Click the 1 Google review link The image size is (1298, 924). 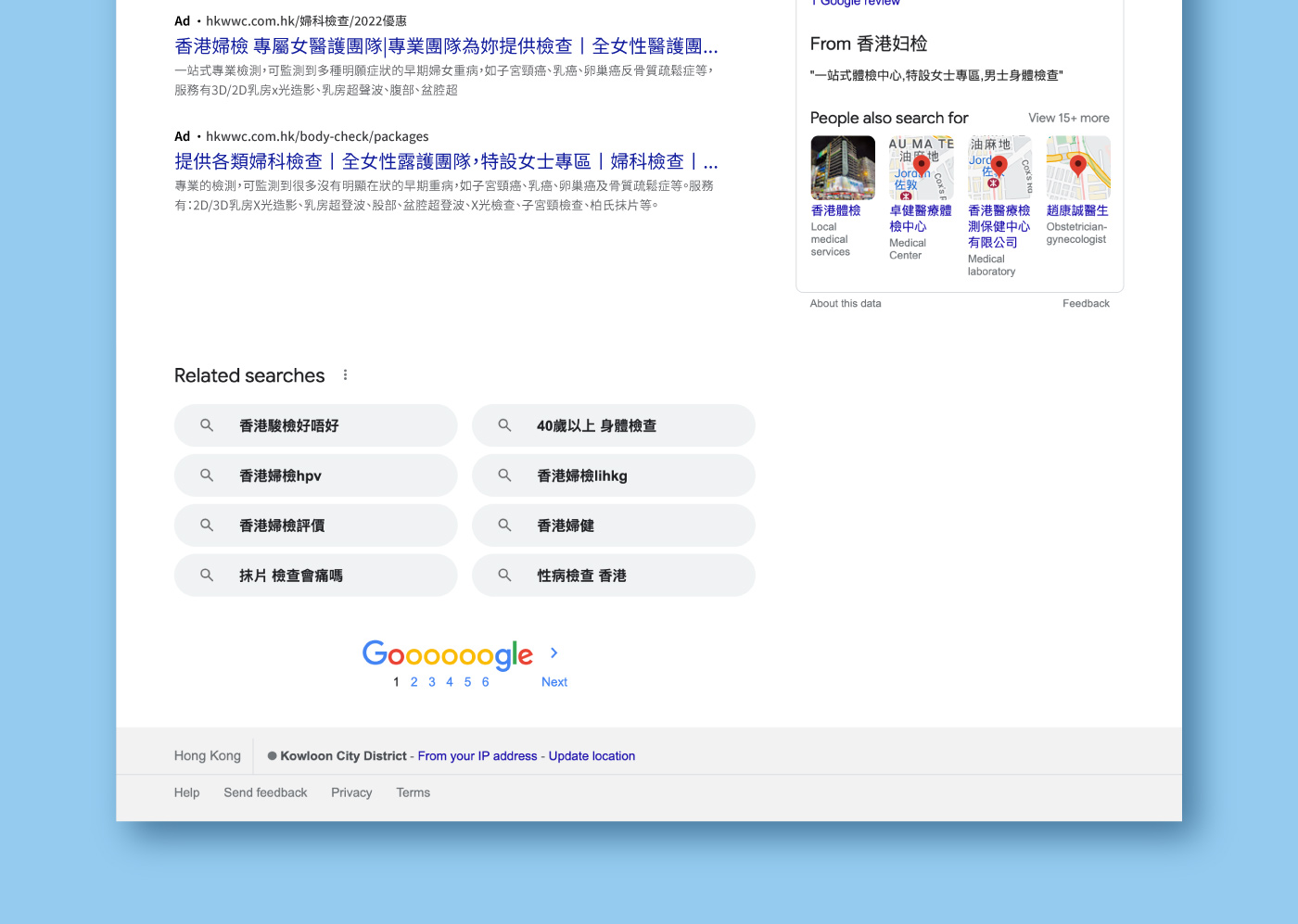coord(856,3)
